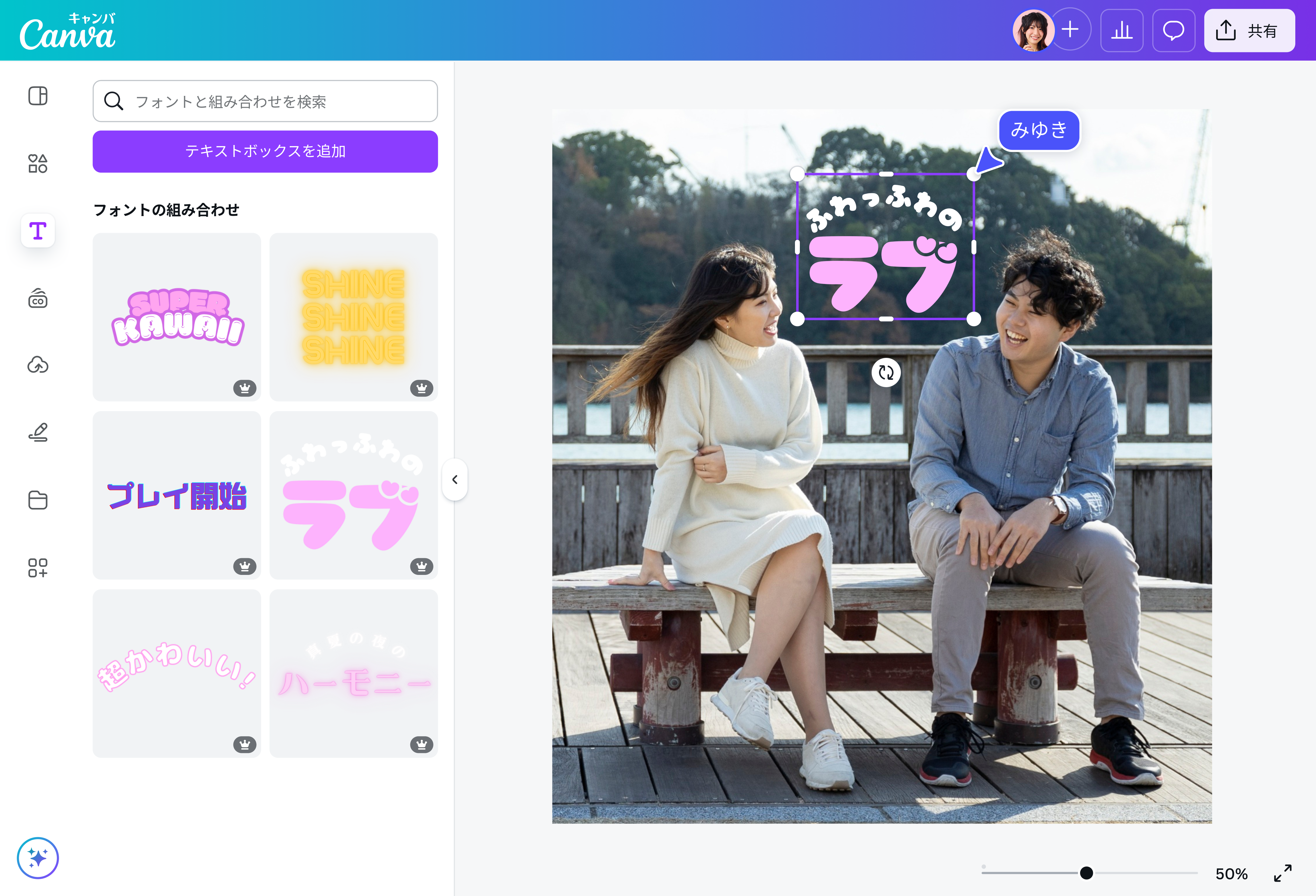Click the search magnifier icon
Viewport: 1316px width, 896px height.
click(113, 101)
